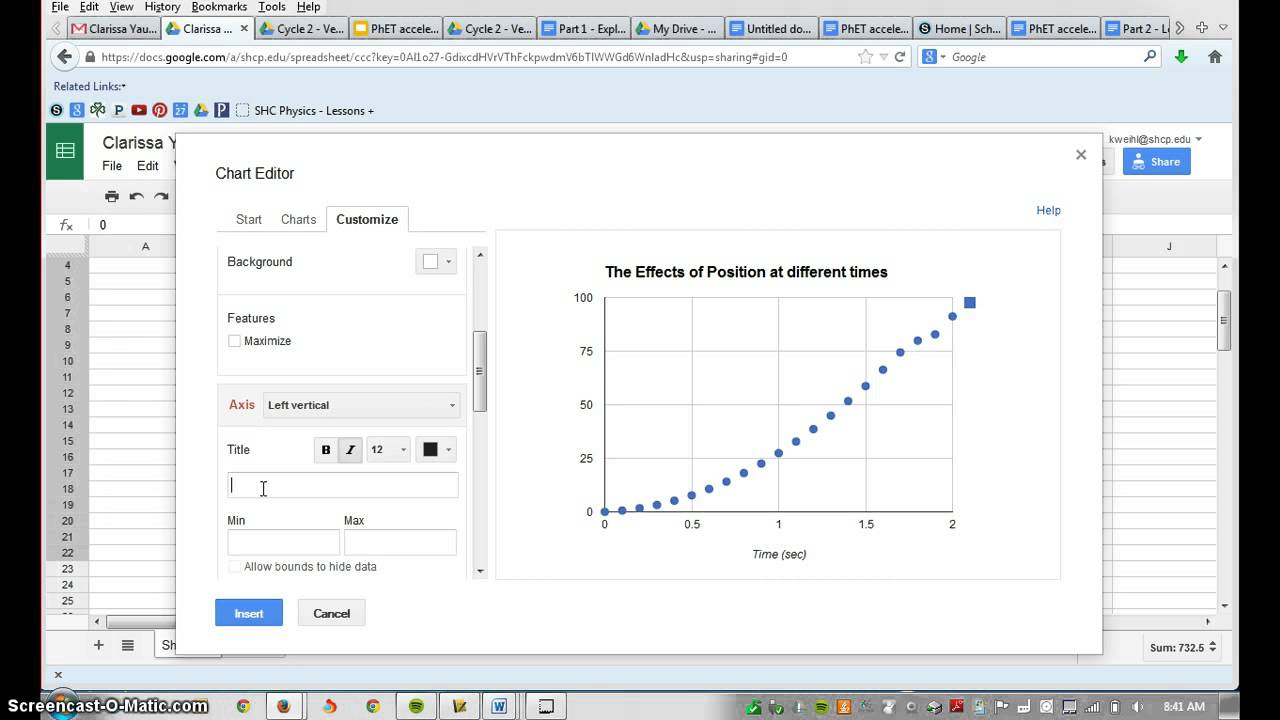Open the list-all-tabs dropdown arrow
Viewport: 1280px width, 720px height.
click(x=1222, y=28)
